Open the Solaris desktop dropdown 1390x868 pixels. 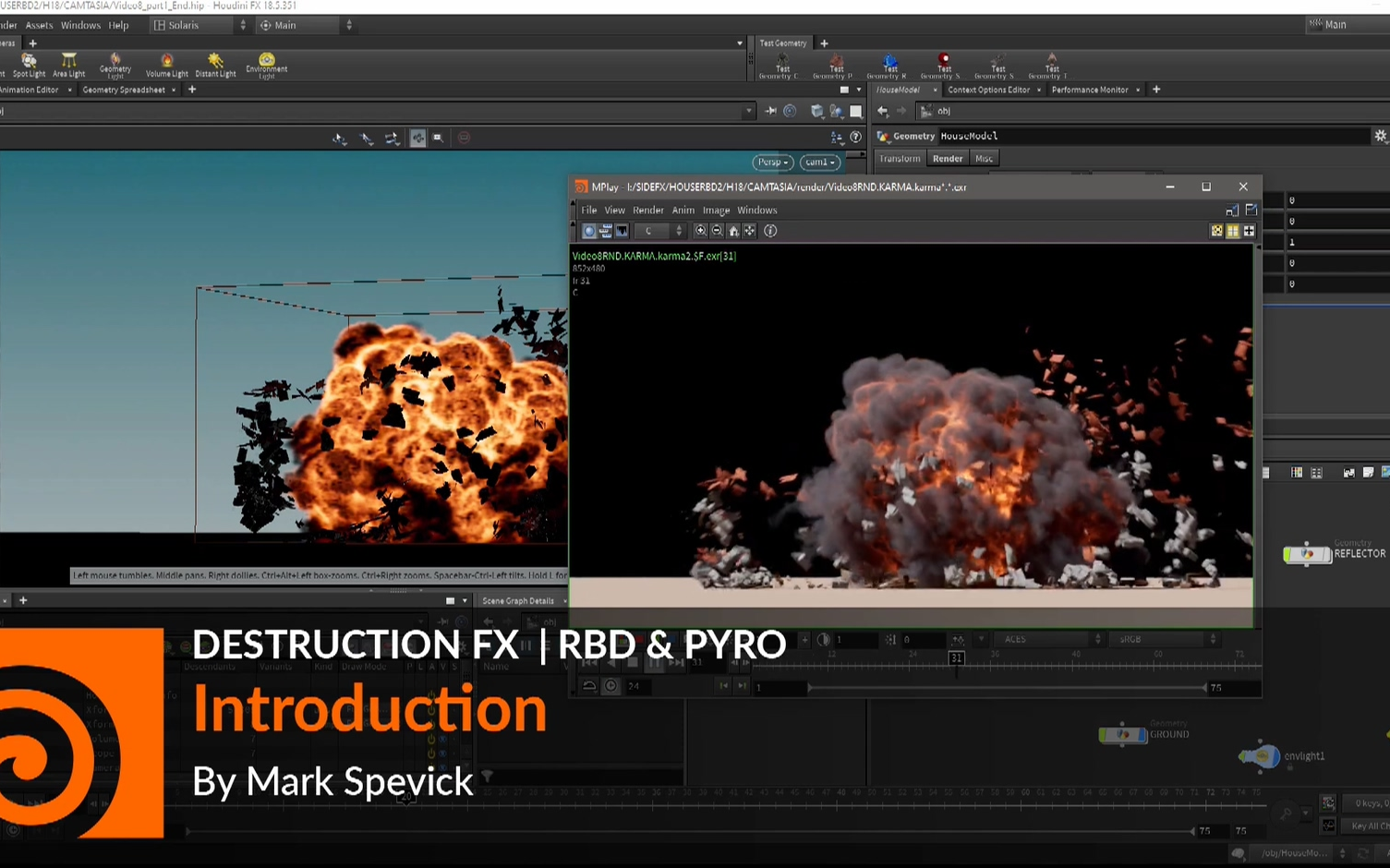point(199,25)
